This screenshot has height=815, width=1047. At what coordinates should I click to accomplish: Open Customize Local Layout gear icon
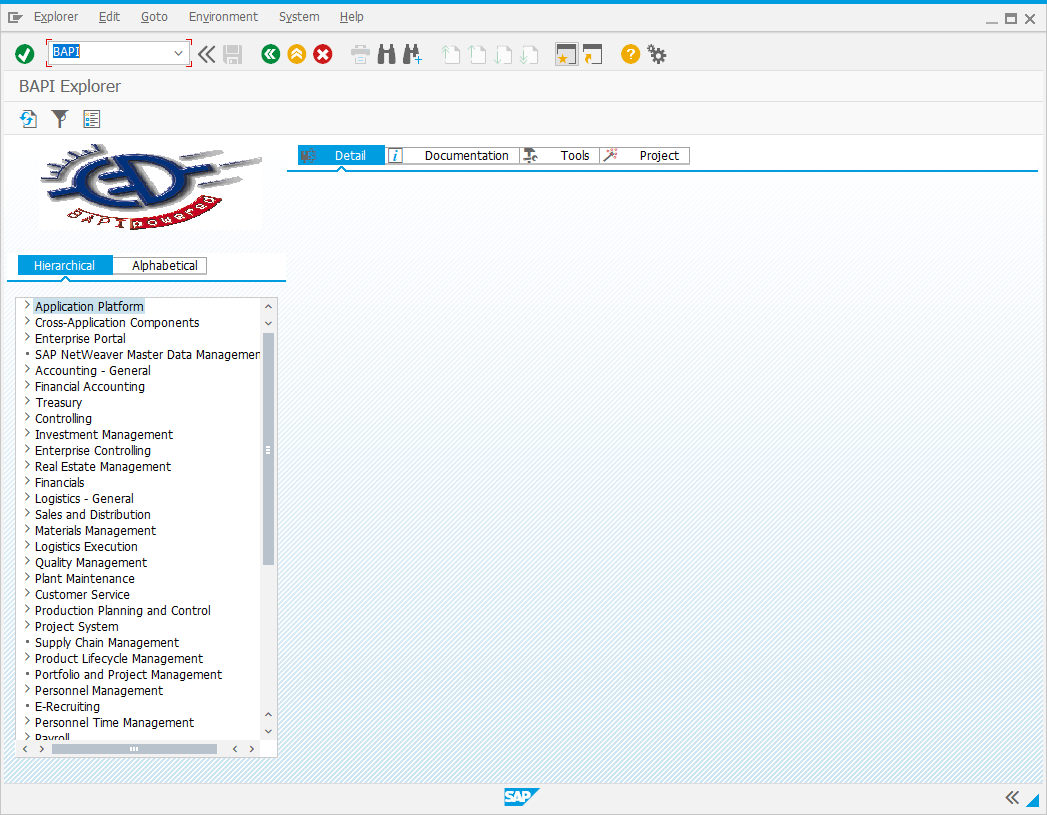(657, 54)
